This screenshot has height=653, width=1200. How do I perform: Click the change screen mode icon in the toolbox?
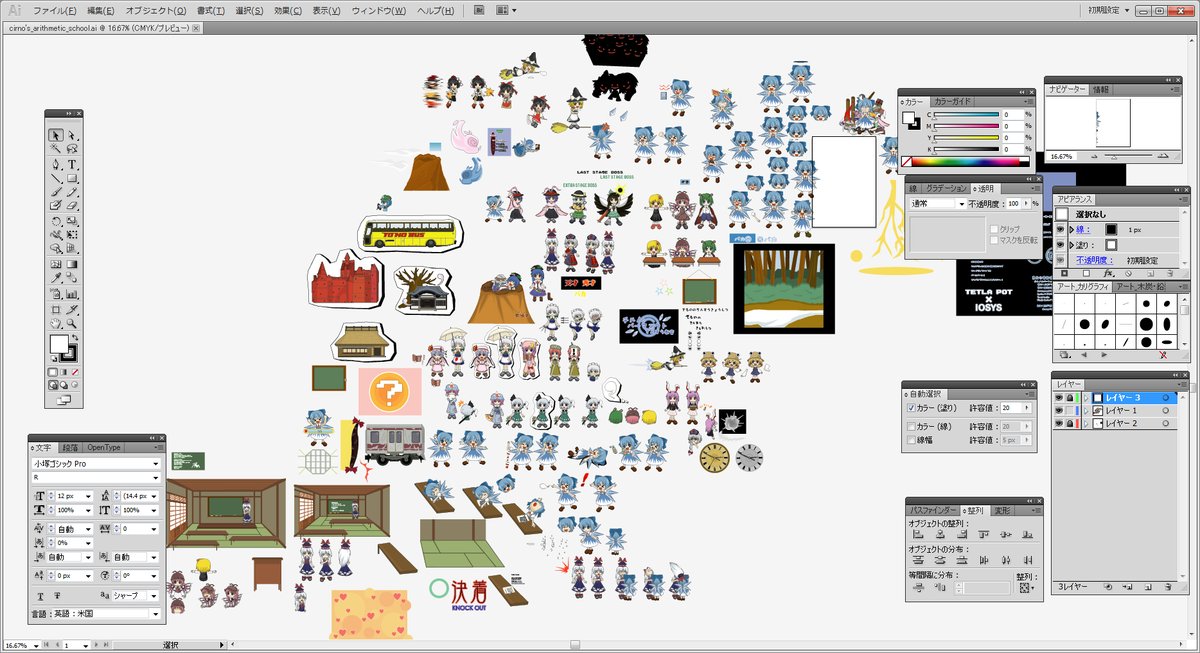pos(64,400)
